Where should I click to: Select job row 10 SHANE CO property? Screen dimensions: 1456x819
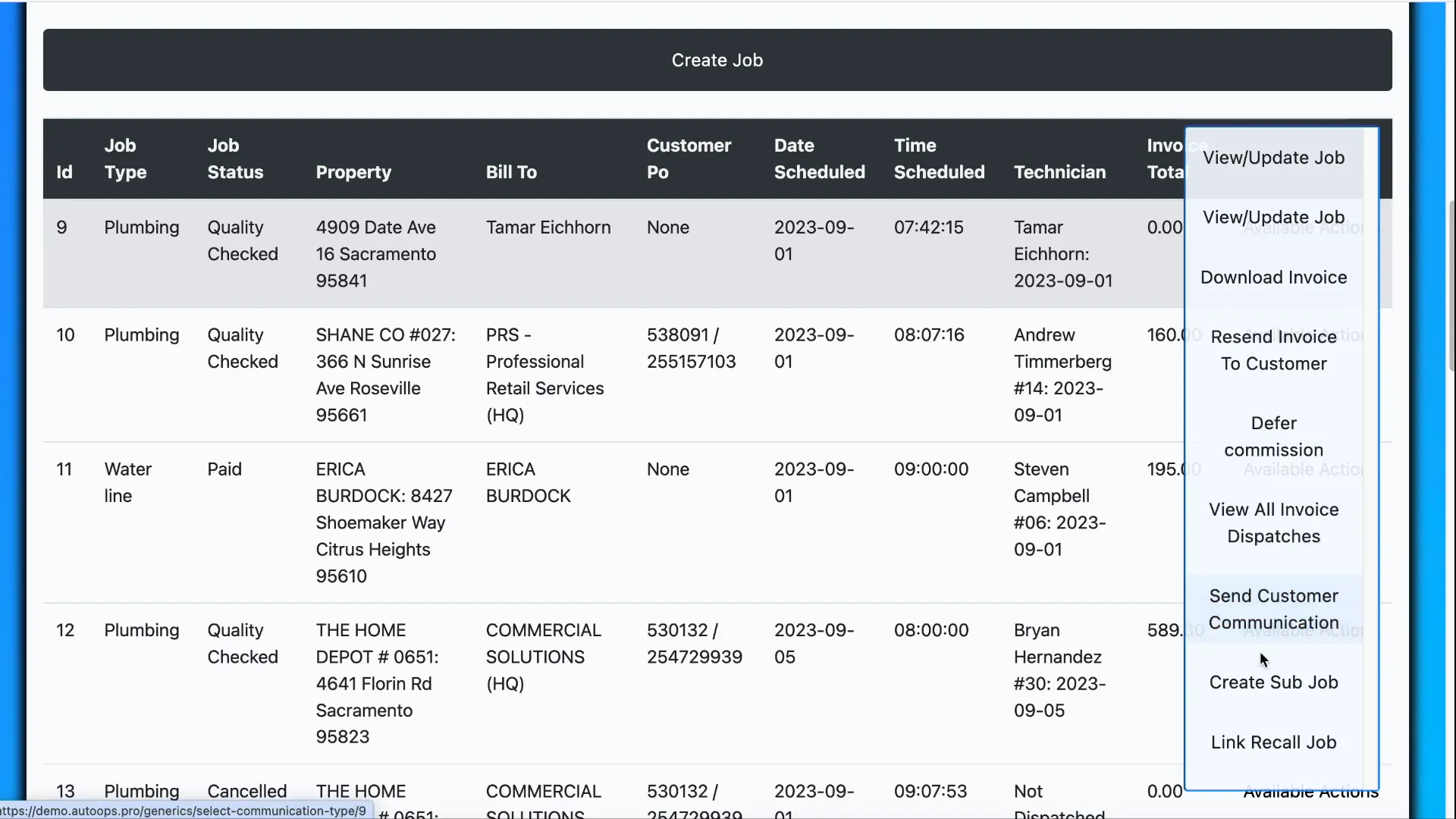[x=385, y=375]
